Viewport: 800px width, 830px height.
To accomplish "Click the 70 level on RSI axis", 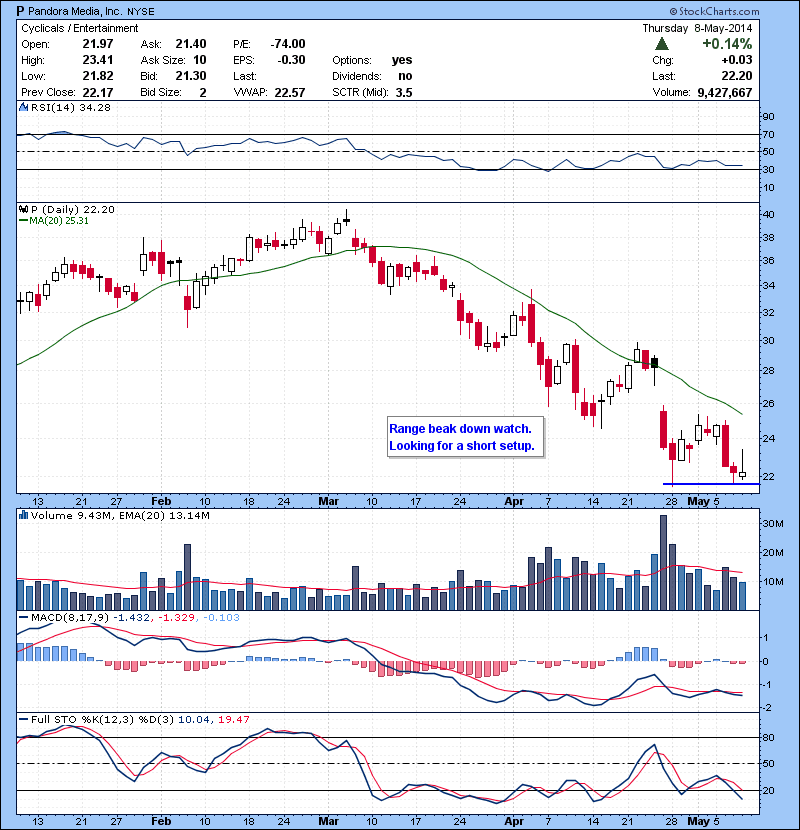I will 768,134.
